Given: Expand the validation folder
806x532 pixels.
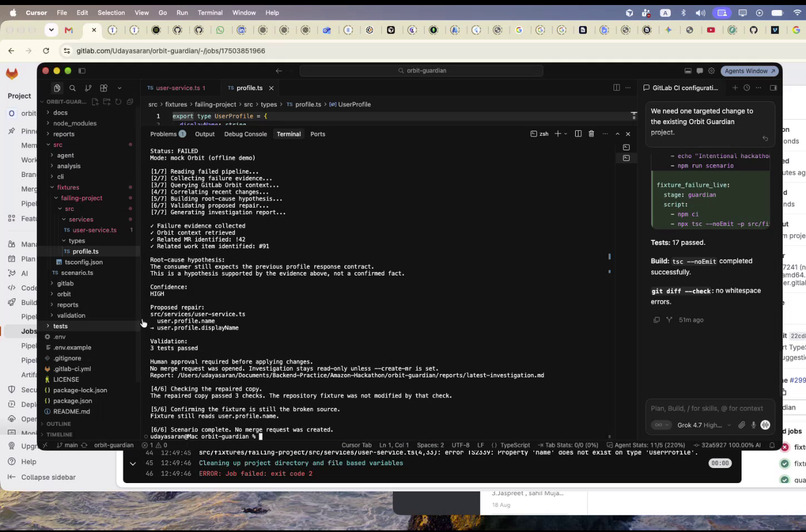Looking at the screenshot, I should [71, 316].
